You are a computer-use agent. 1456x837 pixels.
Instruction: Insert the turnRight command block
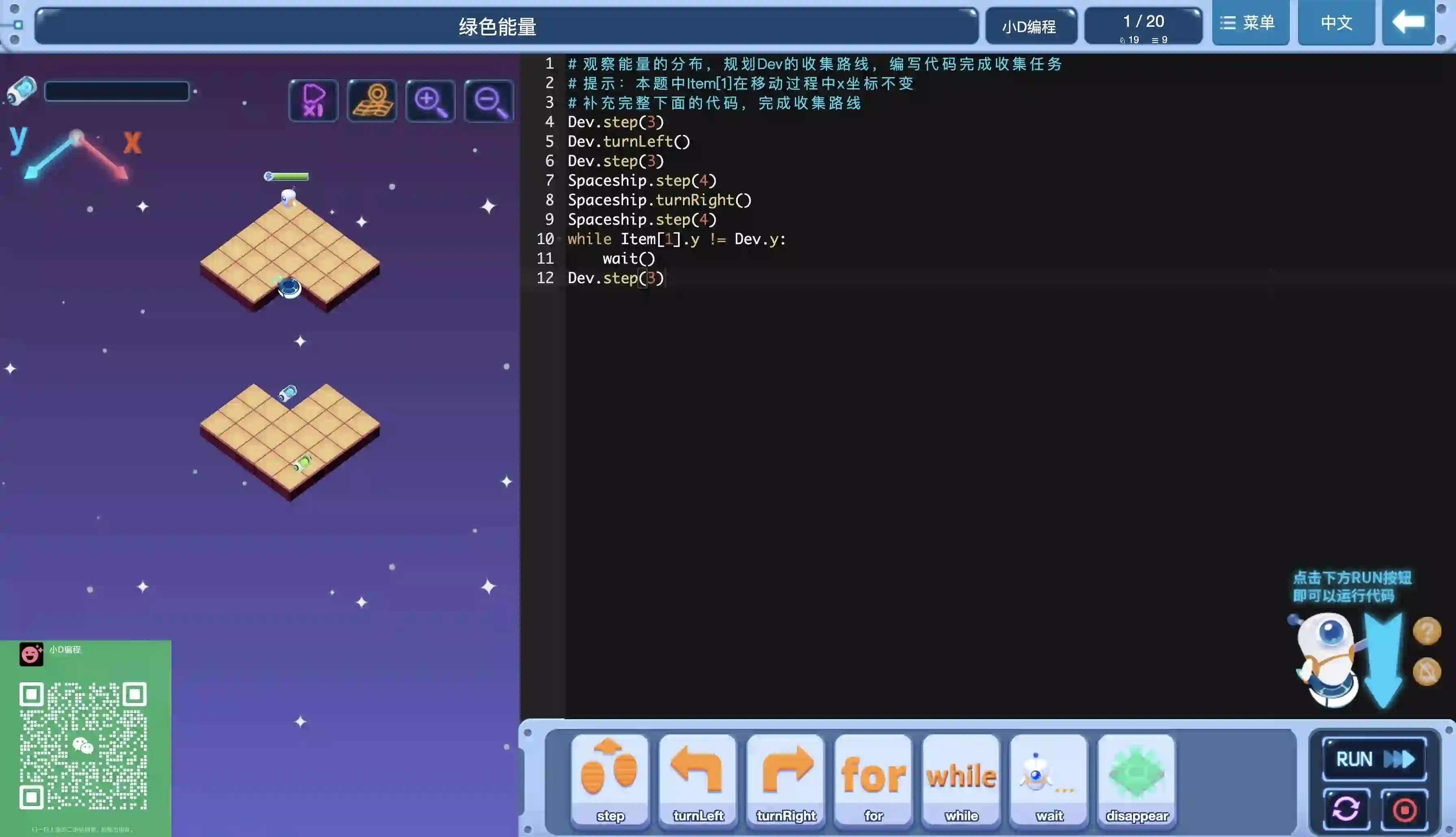coord(785,780)
